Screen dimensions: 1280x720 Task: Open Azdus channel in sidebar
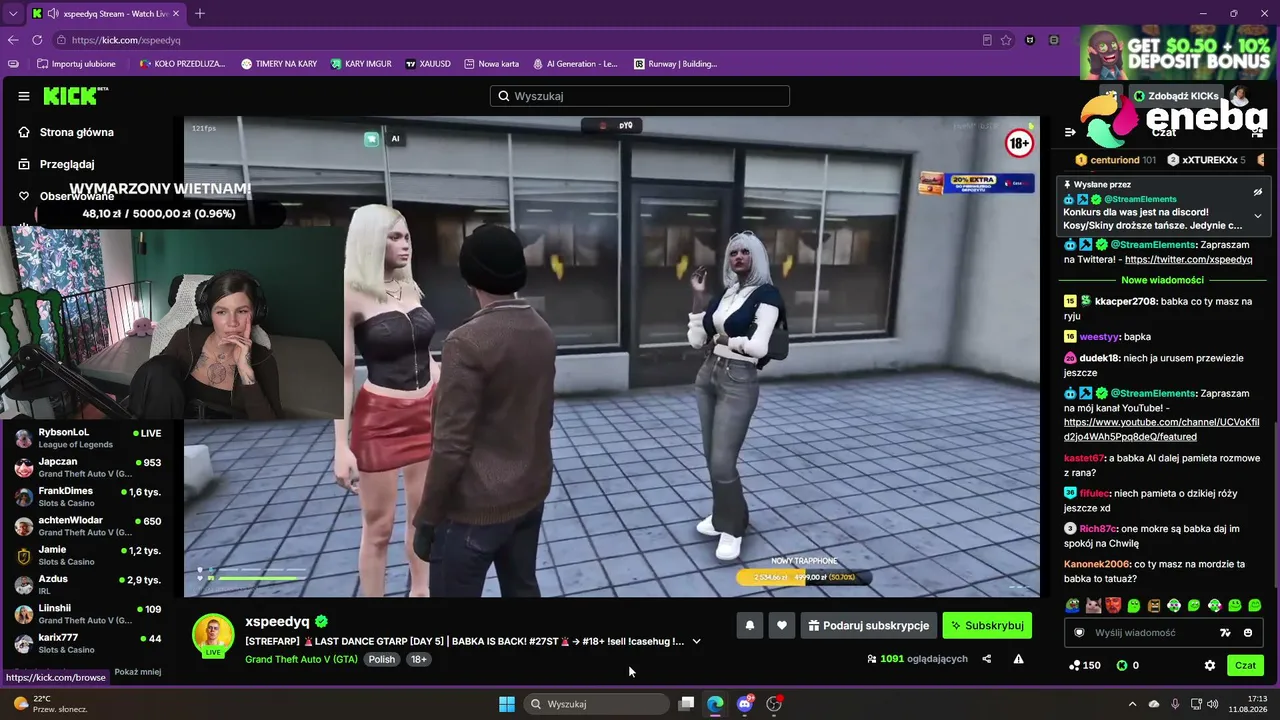click(88, 584)
